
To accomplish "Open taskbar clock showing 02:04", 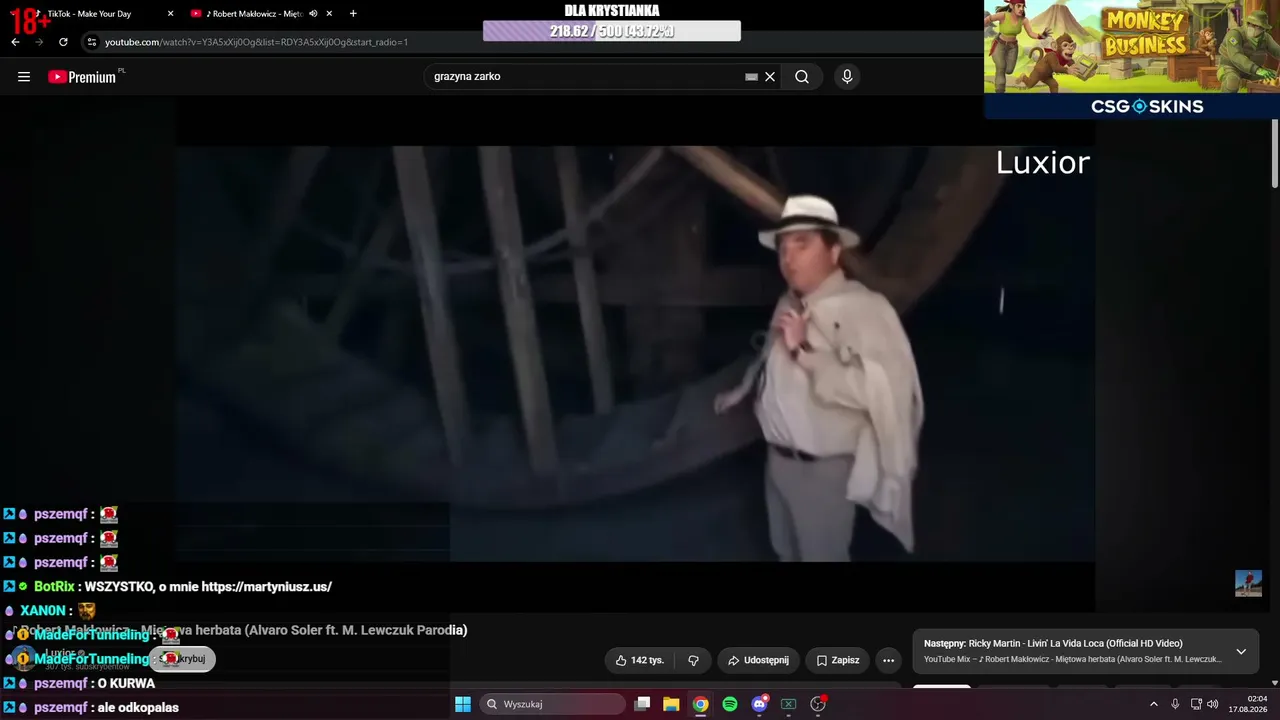I will [x=1249, y=704].
